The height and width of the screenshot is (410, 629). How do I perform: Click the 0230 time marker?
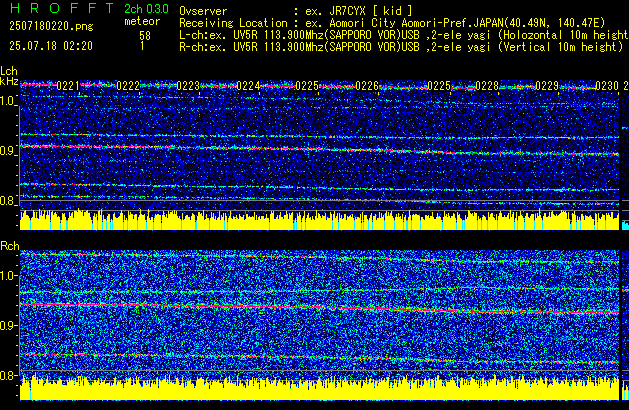coord(607,86)
